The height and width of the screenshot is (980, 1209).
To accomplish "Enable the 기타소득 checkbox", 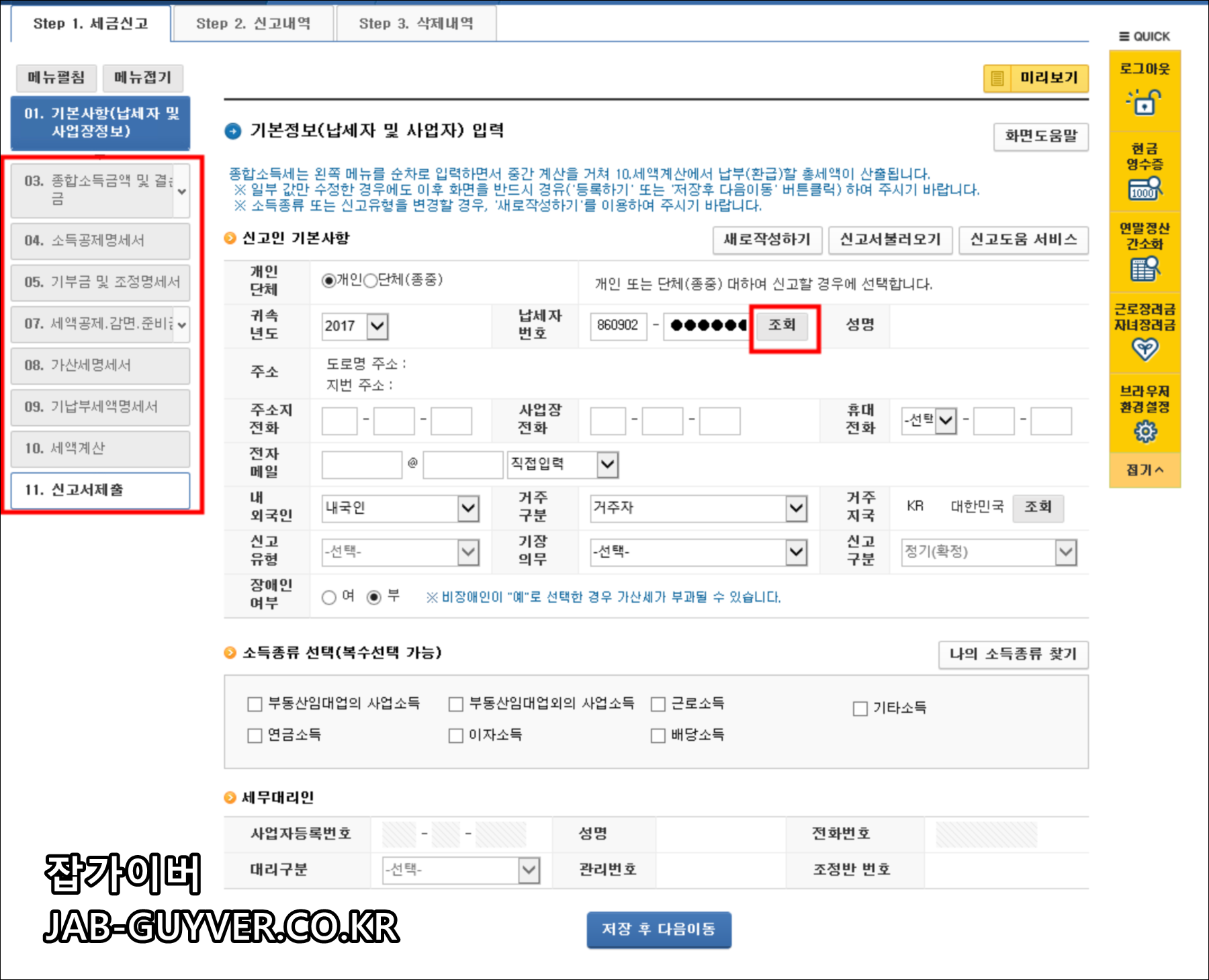I will [860, 708].
